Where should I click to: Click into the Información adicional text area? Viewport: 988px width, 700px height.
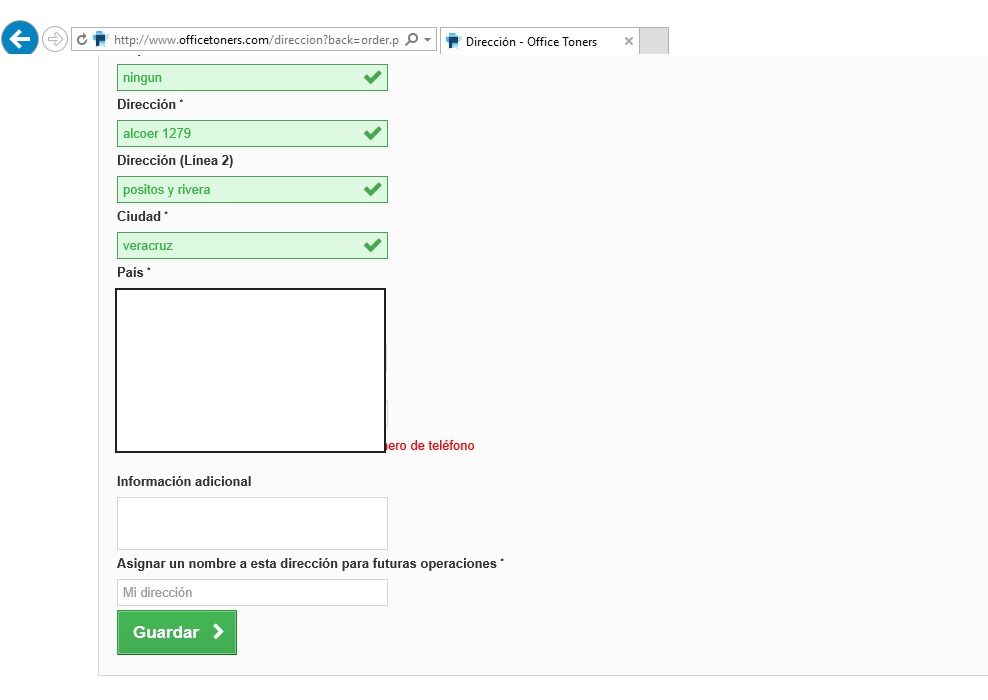point(252,523)
